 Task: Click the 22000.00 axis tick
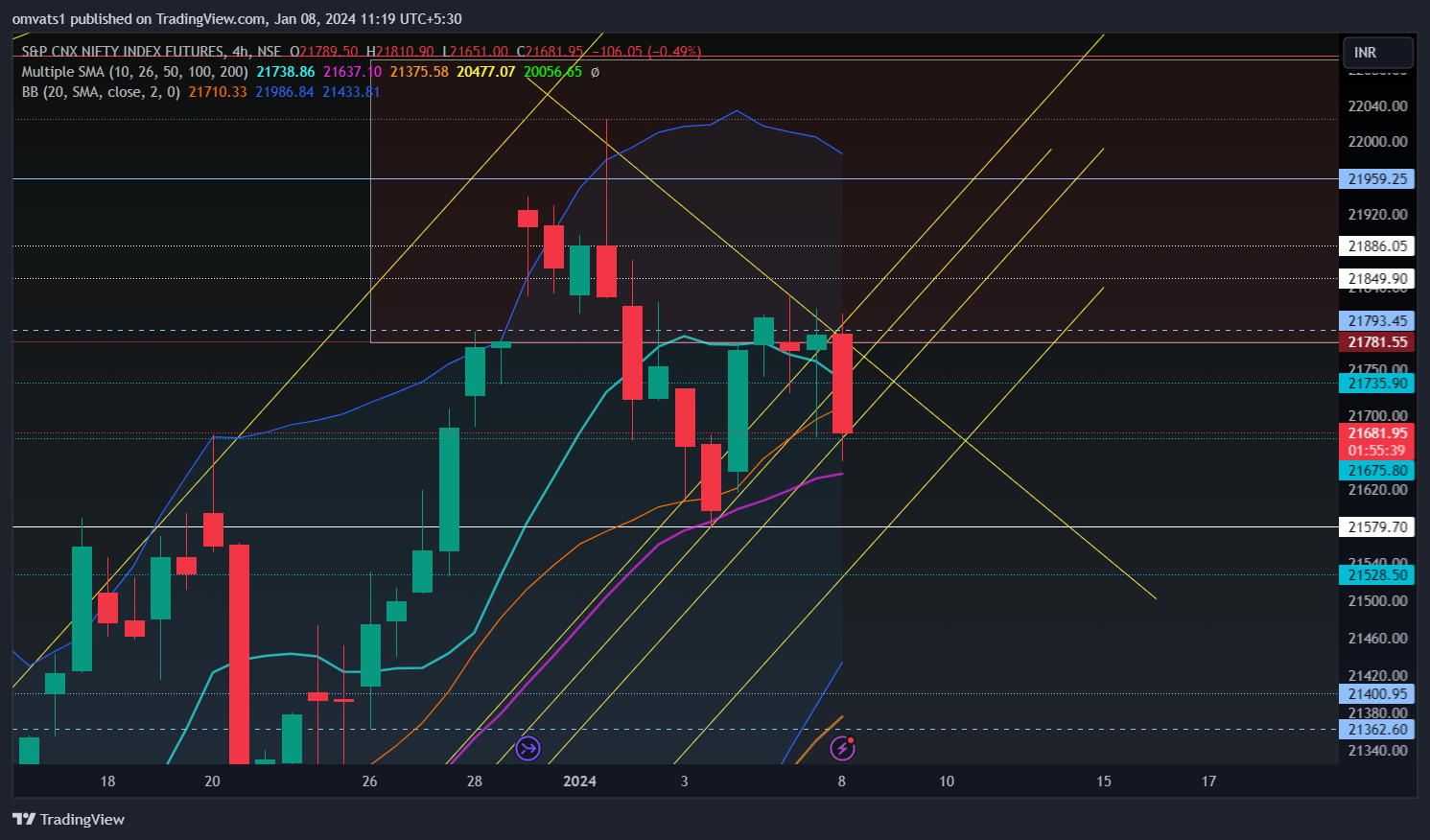click(1377, 141)
